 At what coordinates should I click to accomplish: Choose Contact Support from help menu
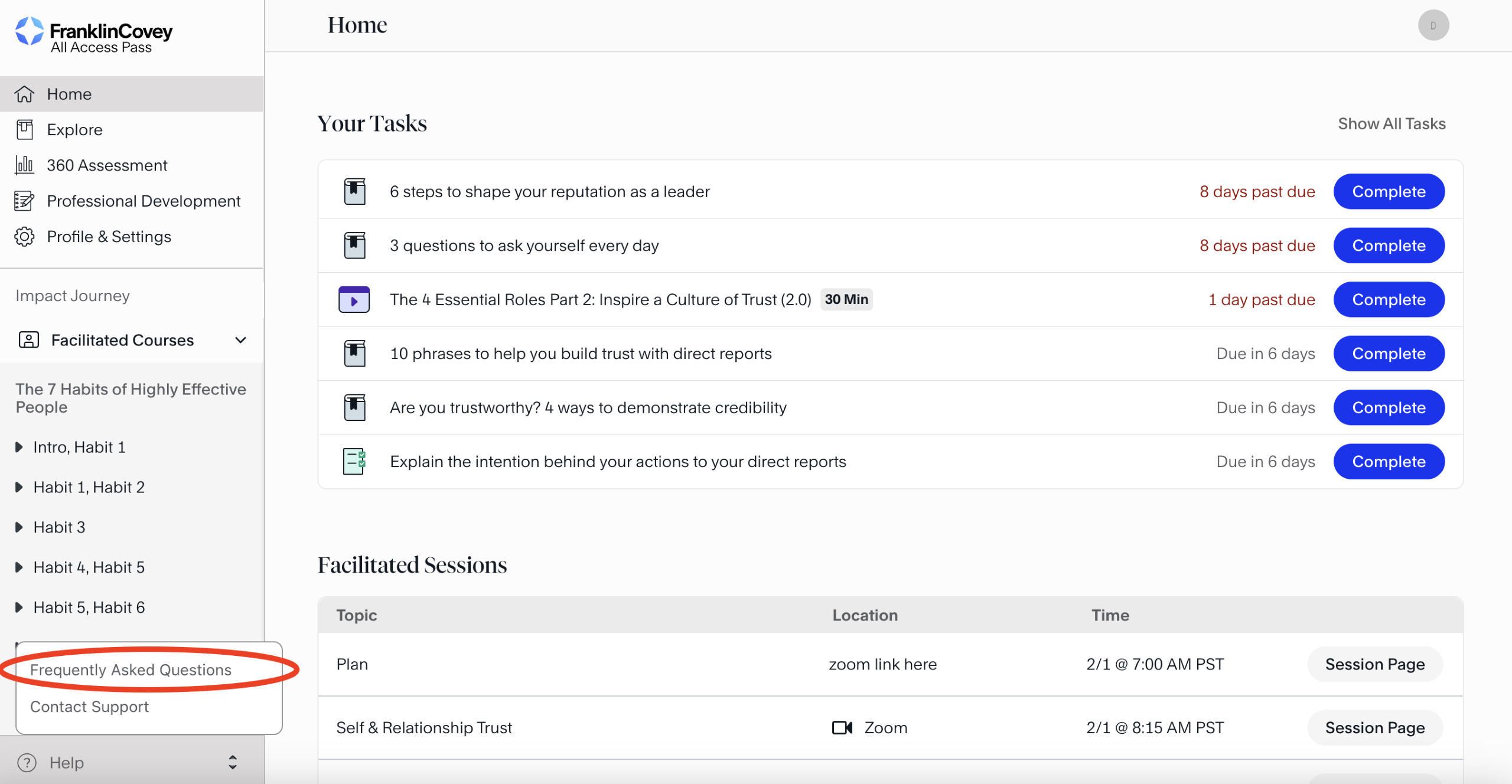pos(89,706)
